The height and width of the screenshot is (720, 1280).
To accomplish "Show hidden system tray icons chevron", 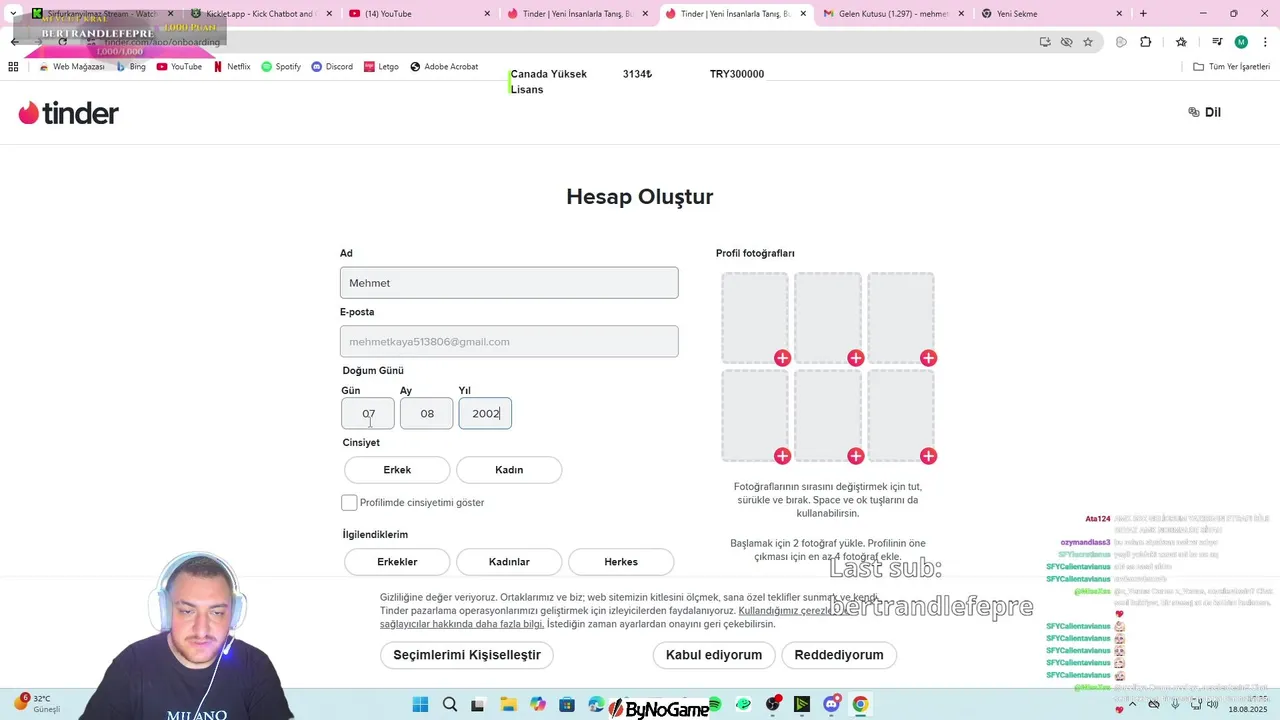I will [x=1133, y=704].
